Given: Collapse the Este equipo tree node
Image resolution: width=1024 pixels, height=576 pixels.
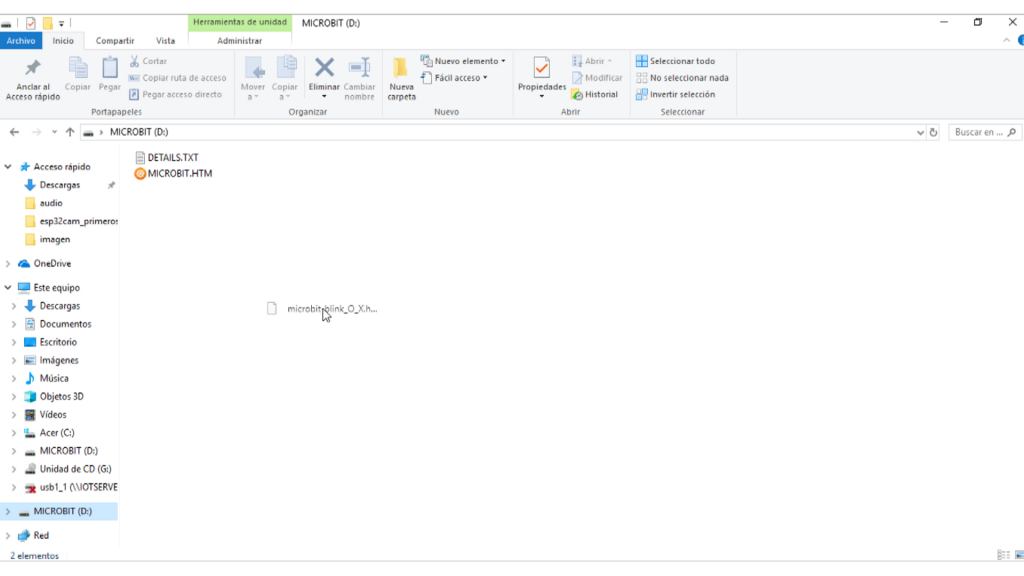Looking at the screenshot, I should point(9,288).
